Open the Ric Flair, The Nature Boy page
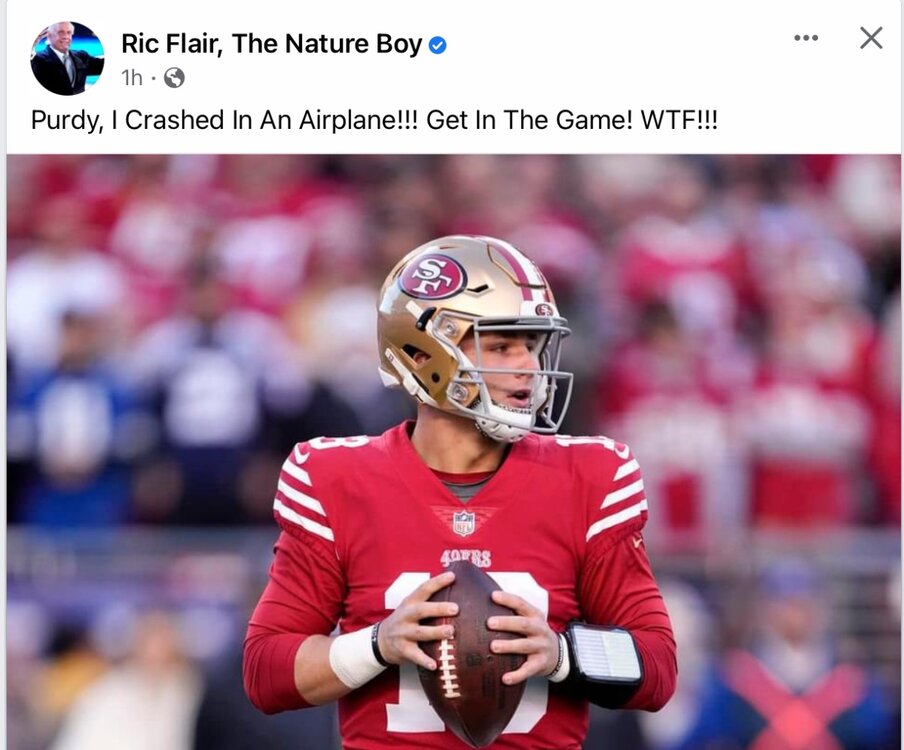 tap(272, 44)
